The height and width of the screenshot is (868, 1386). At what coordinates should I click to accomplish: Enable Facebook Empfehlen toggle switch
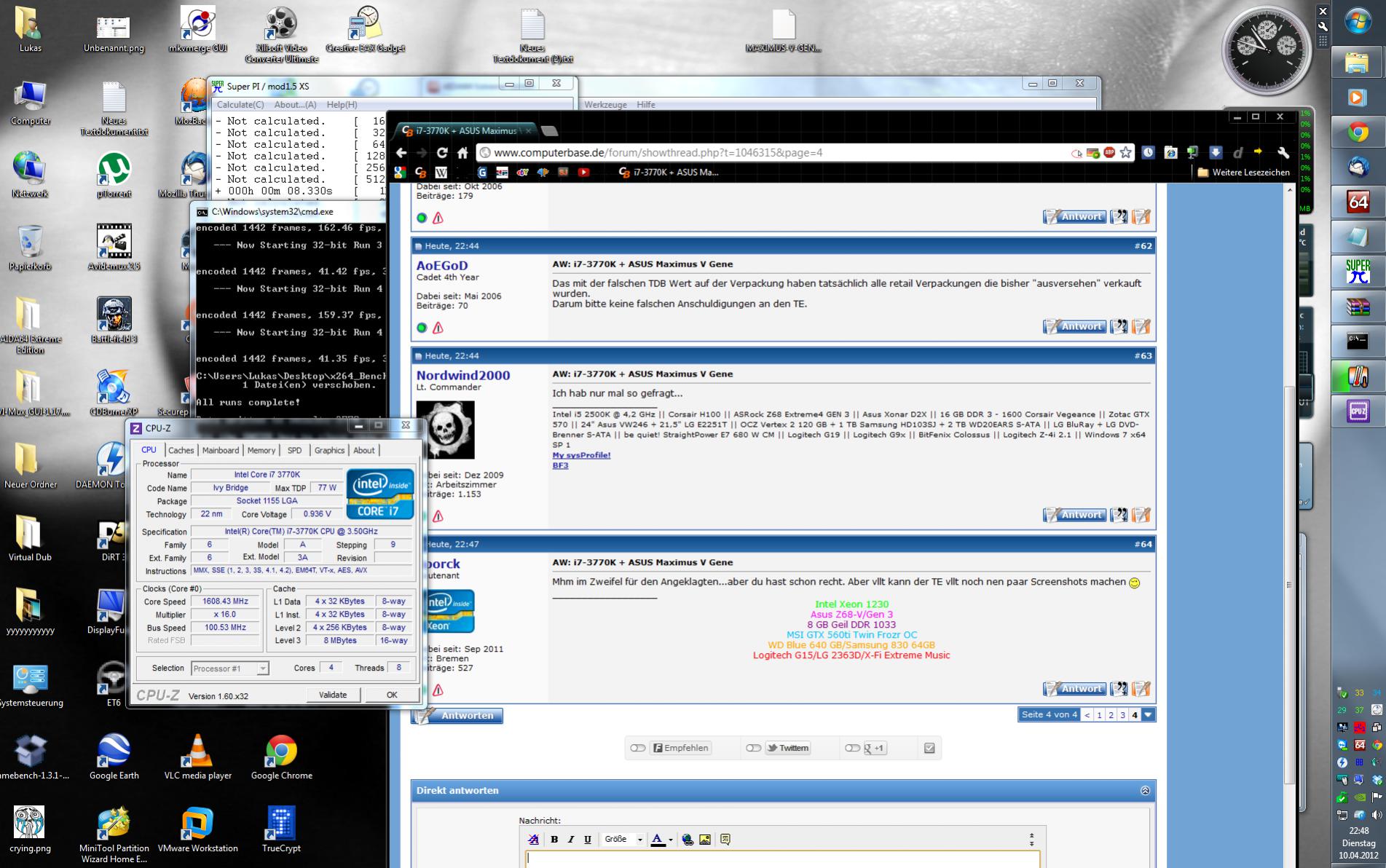638,748
